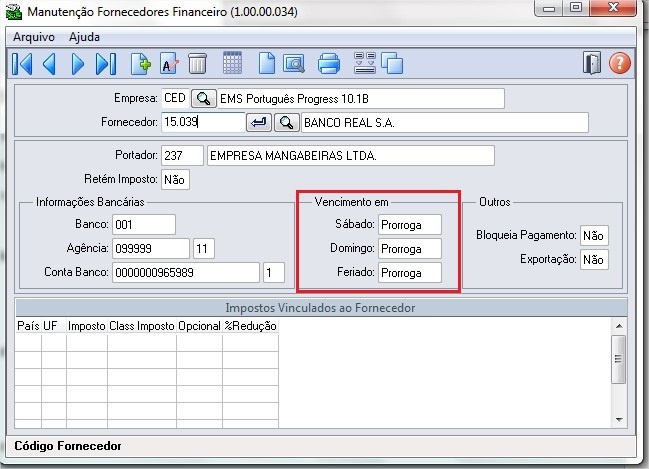Click the edit record icon with letter A
649x469 pixels.
(x=170, y=64)
